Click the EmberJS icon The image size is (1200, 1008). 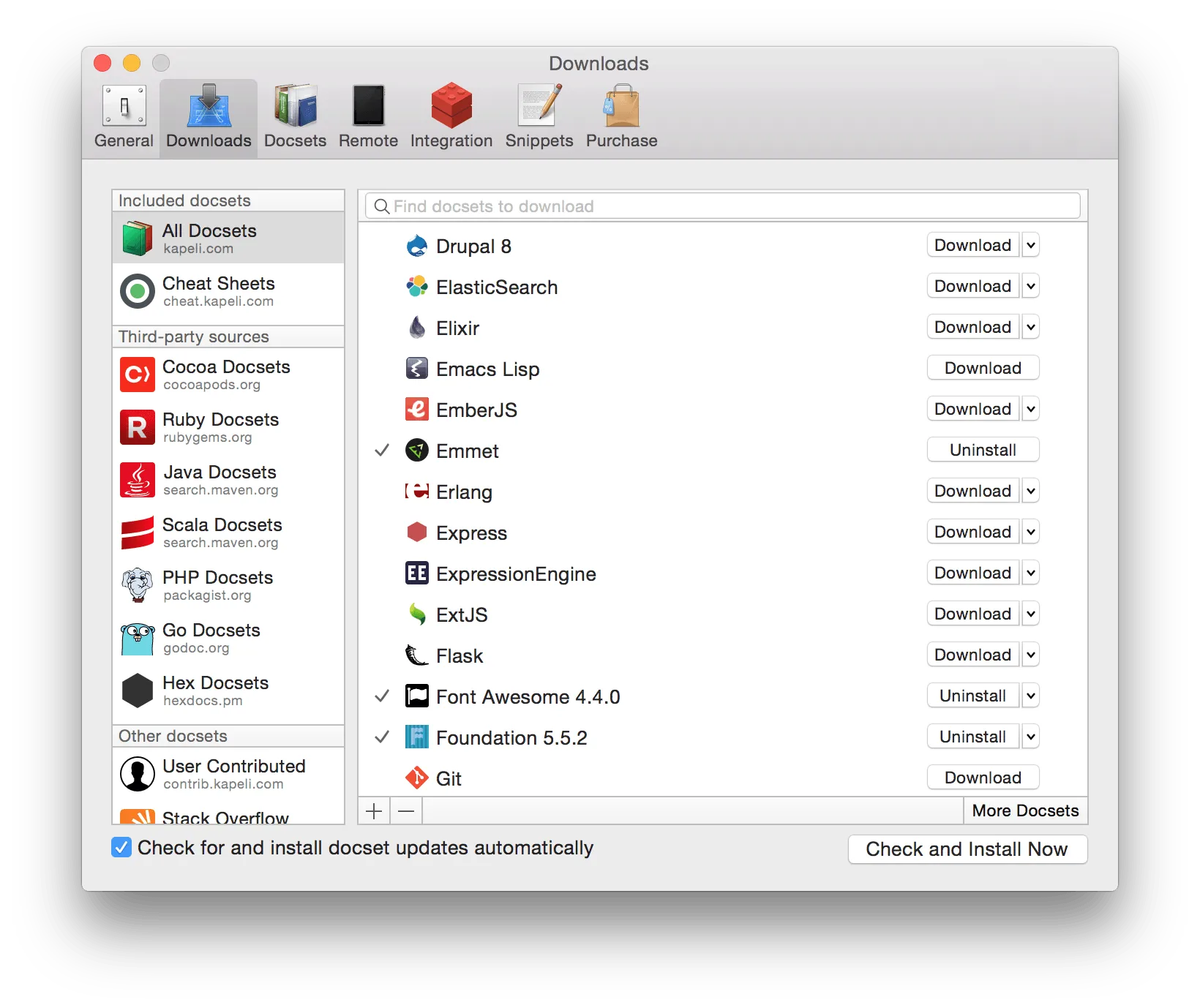point(417,410)
